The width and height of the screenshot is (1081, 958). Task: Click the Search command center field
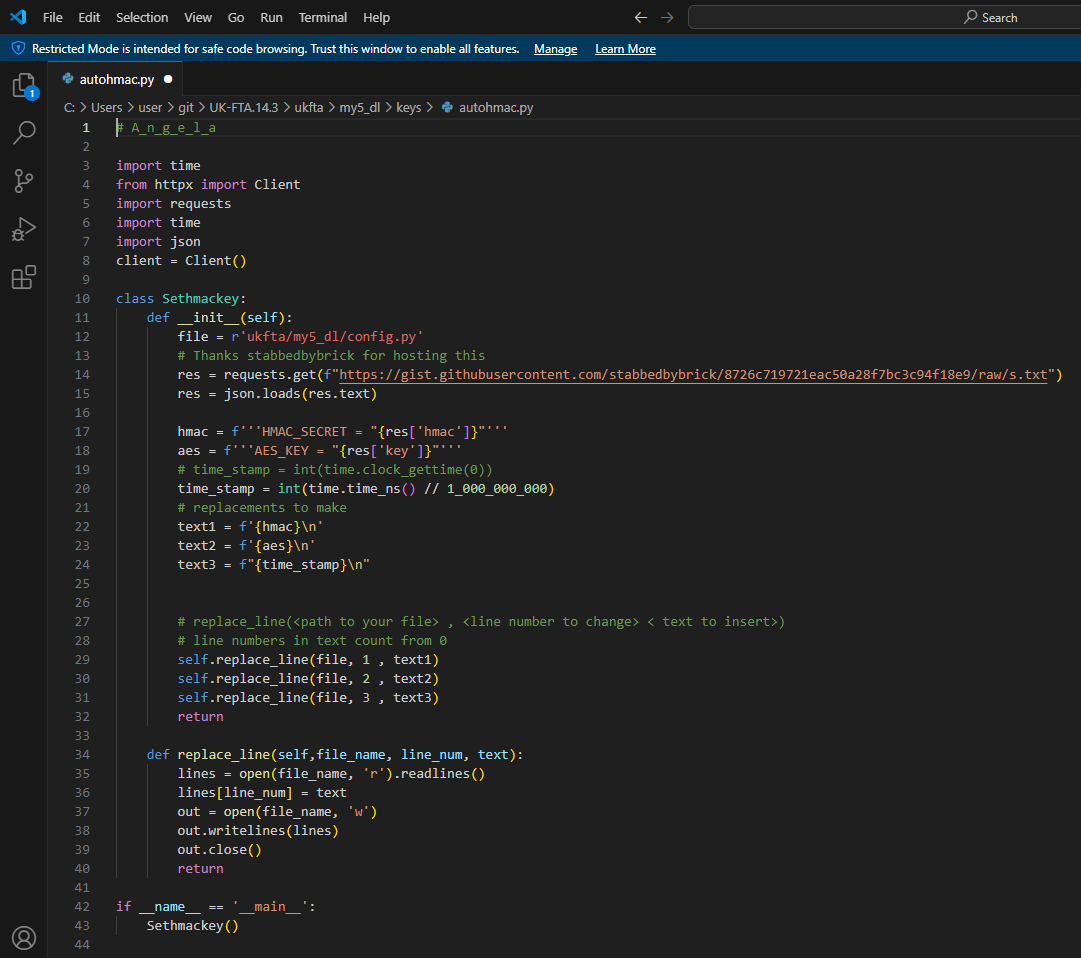pyautogui.click(x=884, y=17)
